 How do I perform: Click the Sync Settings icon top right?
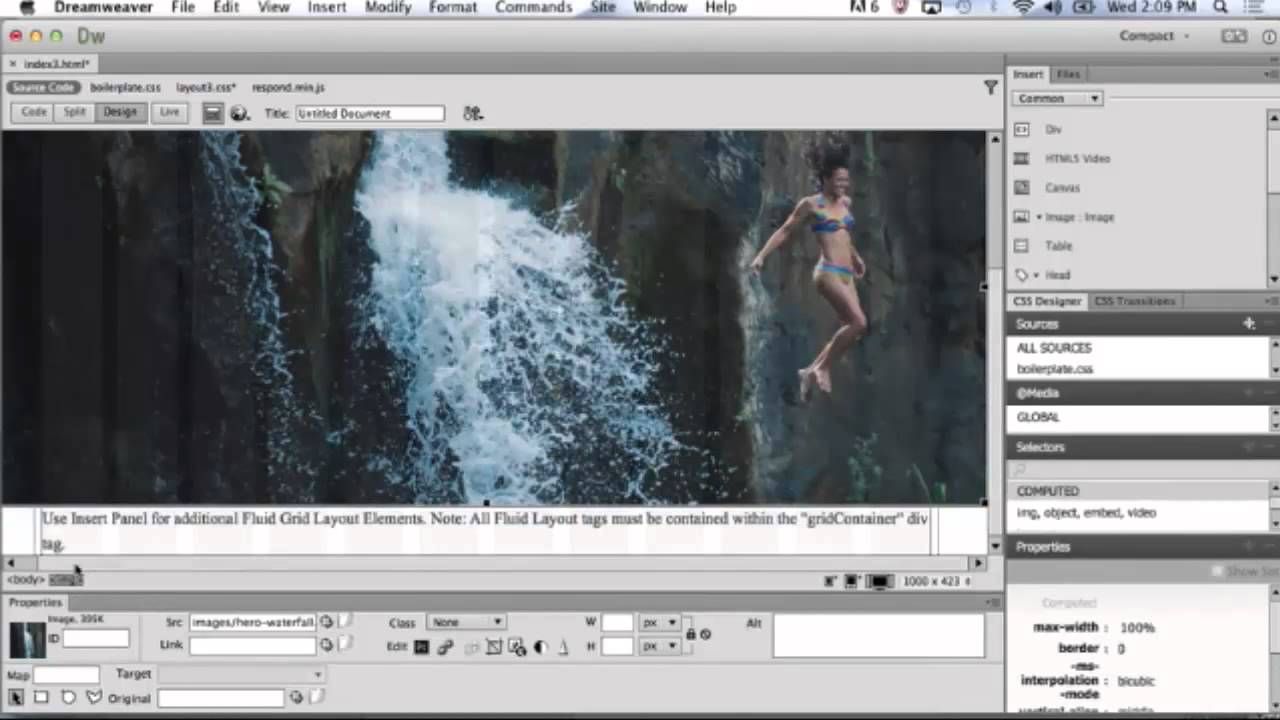(1234, 36)
